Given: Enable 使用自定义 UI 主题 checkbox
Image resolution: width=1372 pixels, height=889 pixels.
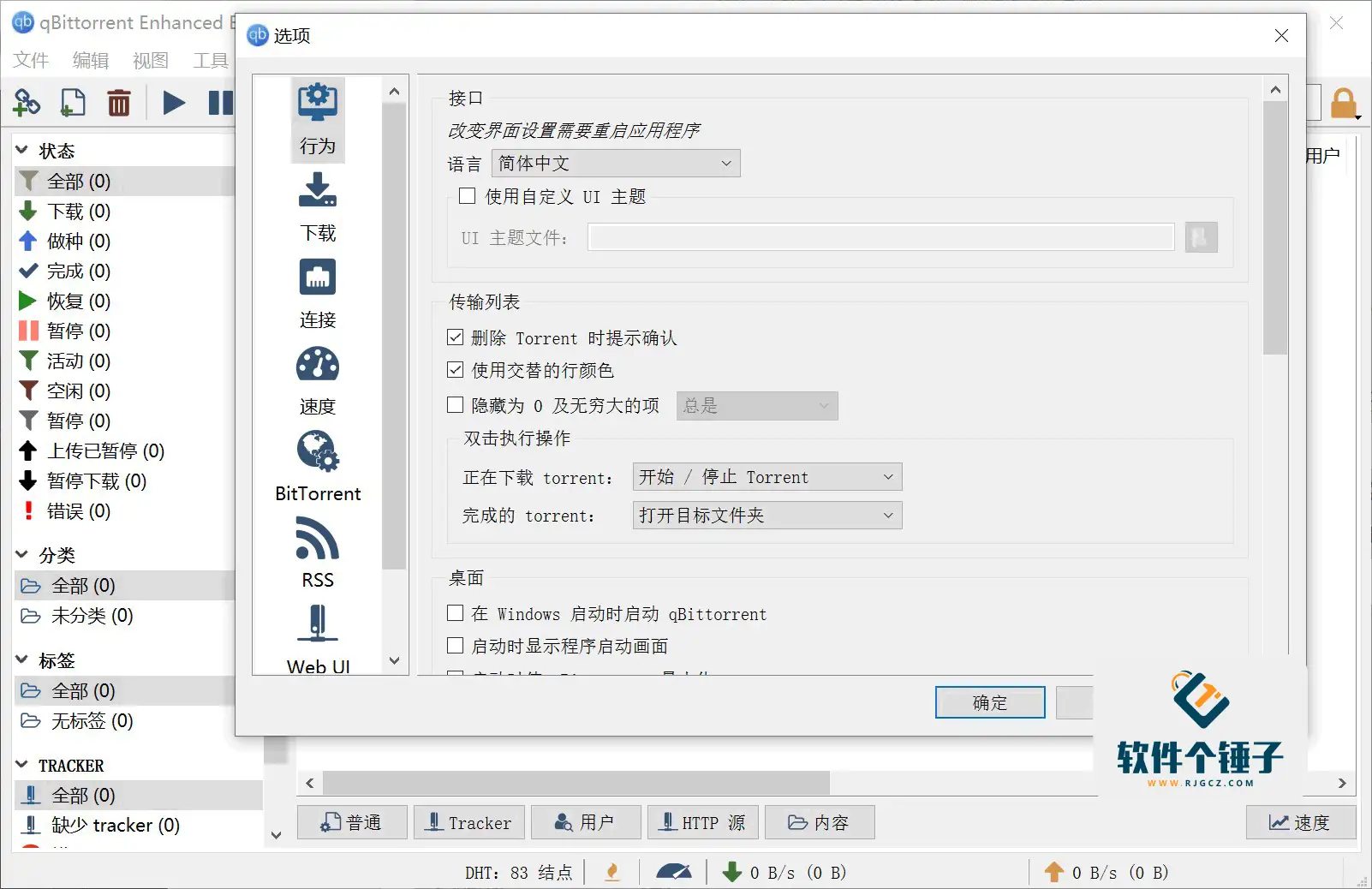Looking at the screenshot, I should tap(467, 196).
